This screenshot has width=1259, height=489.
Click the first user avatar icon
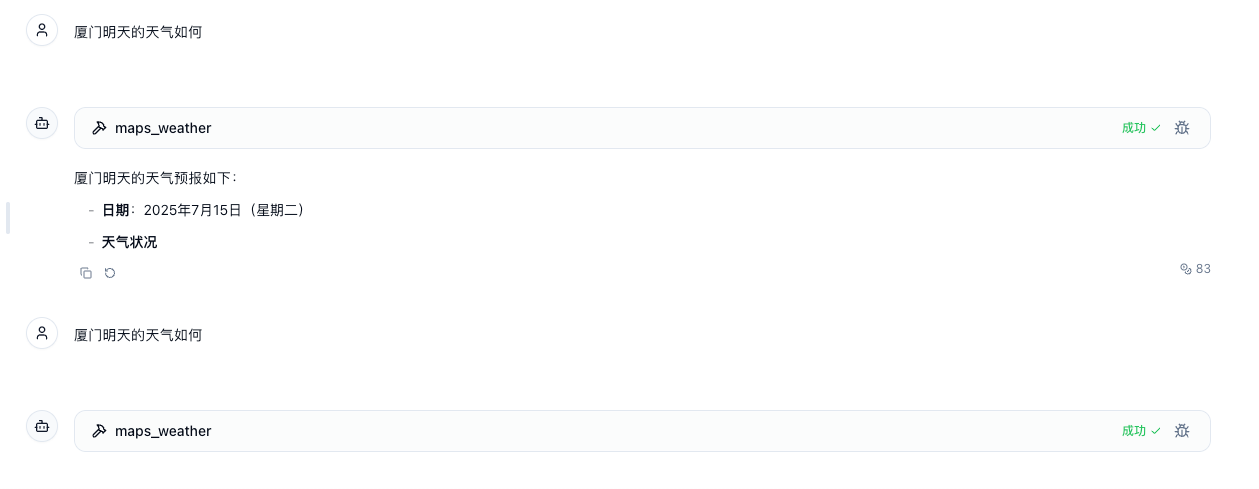click(42, 30)
